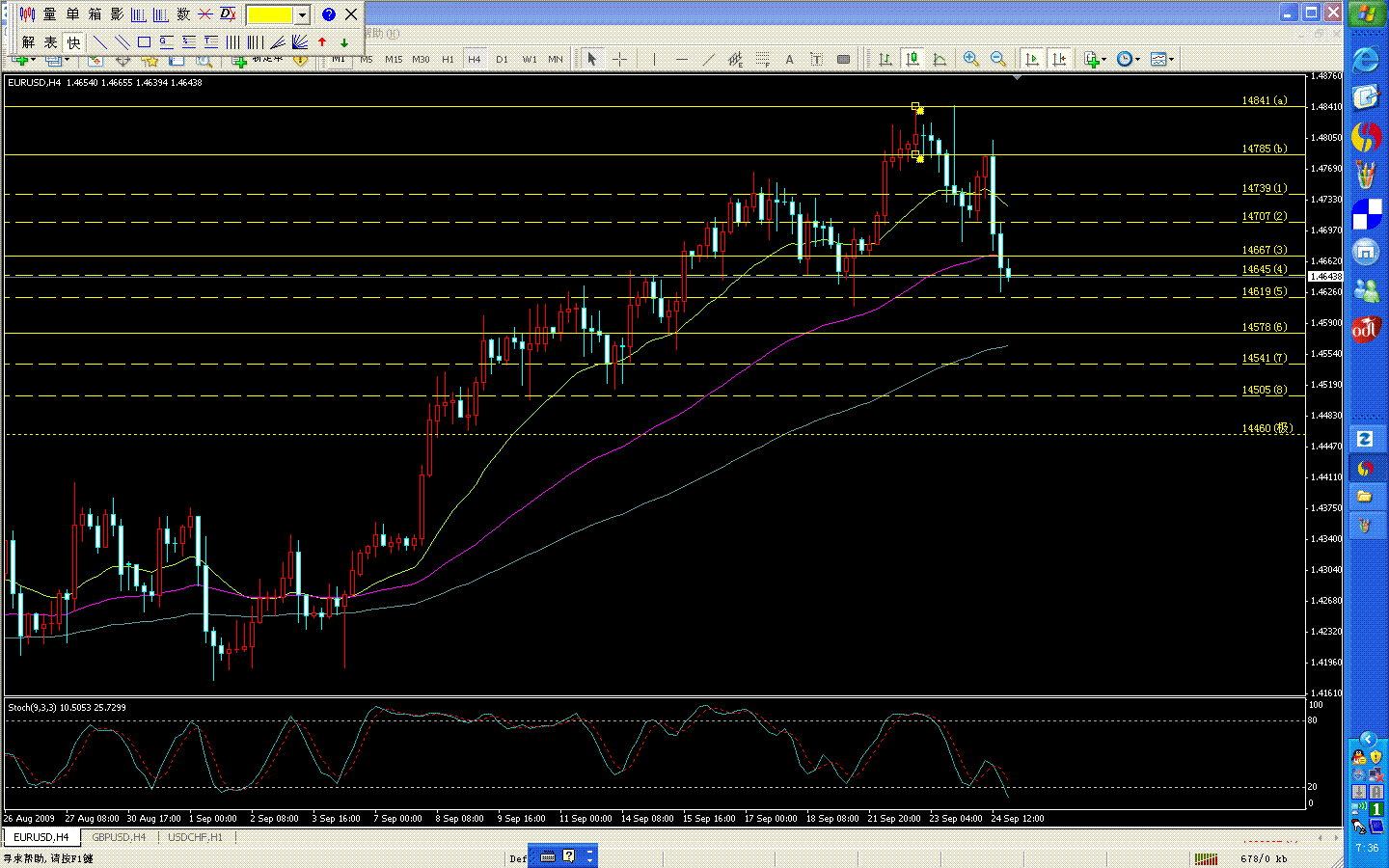Image resolution: width=1389 pixels, height=868 pixels.
Task: Click the 单 button in floating toolbar
Action: [72, 14]
